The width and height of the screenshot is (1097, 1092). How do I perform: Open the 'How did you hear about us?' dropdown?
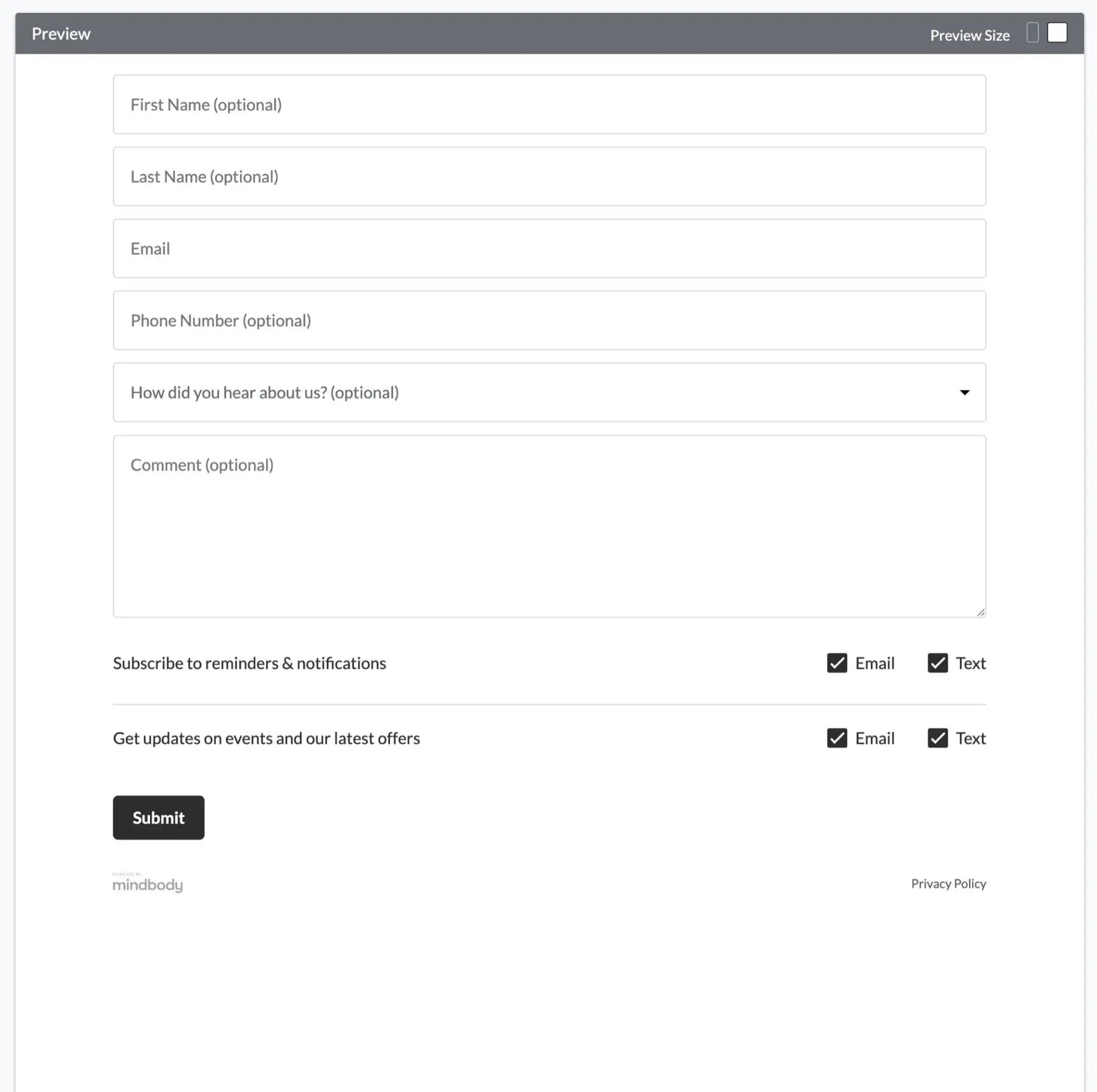[x=549, y=392]
